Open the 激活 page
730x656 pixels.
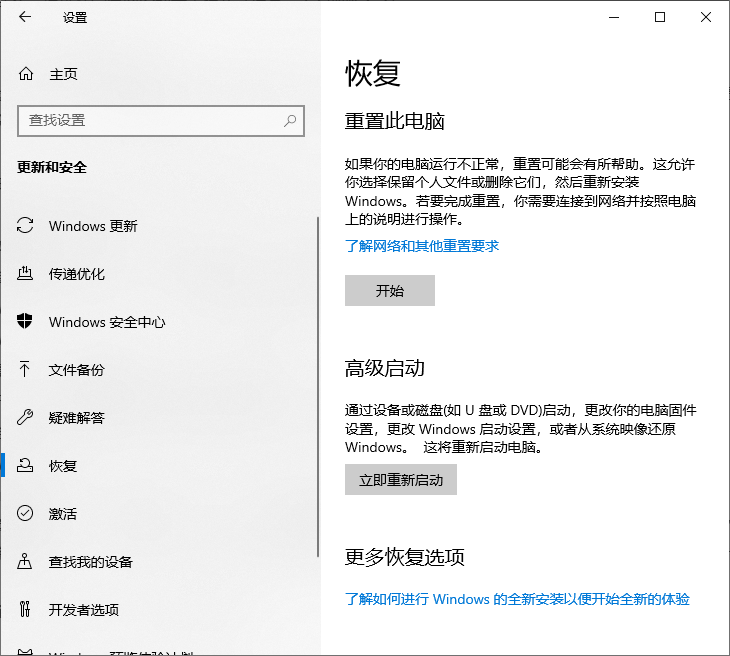(160, 514)
